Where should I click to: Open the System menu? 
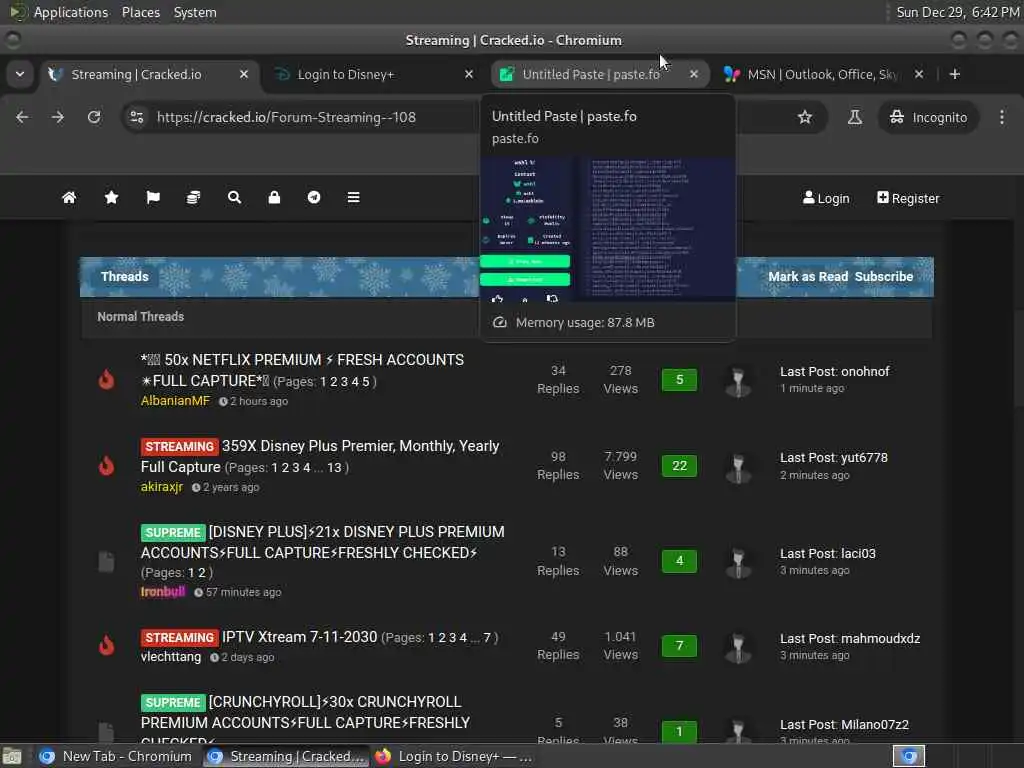pos(195,12)
